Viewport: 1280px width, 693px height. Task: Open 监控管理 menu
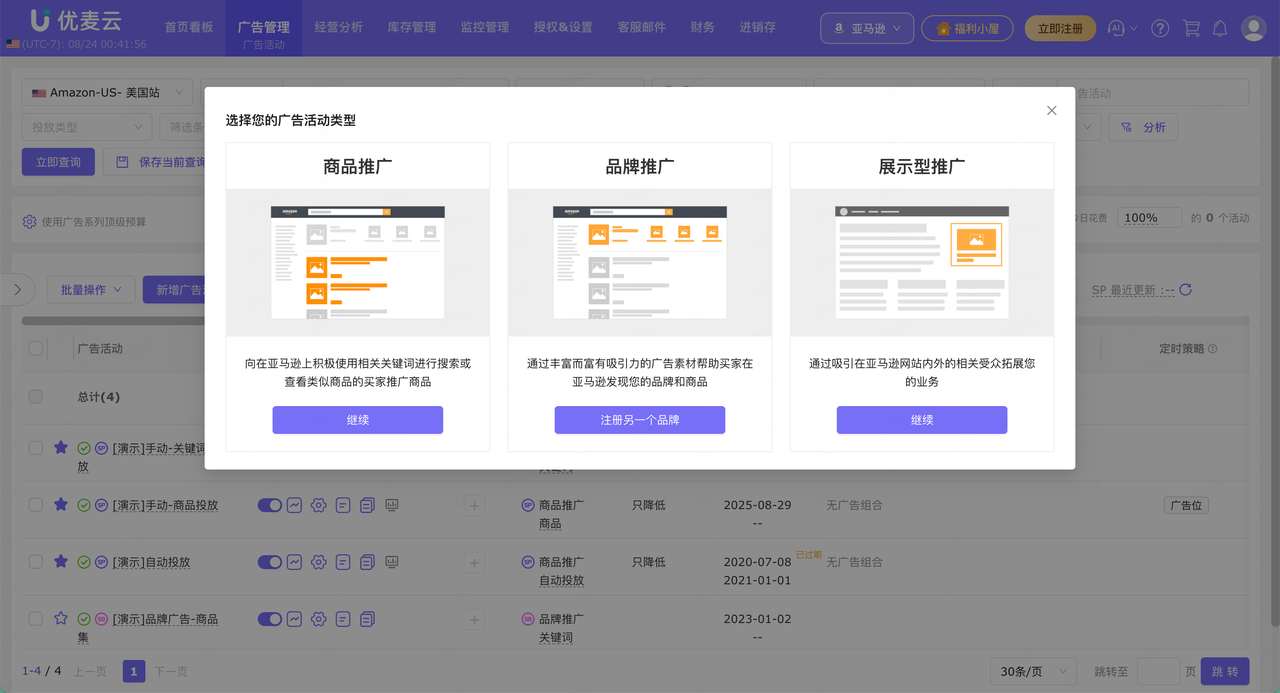(x=485, y=27)
